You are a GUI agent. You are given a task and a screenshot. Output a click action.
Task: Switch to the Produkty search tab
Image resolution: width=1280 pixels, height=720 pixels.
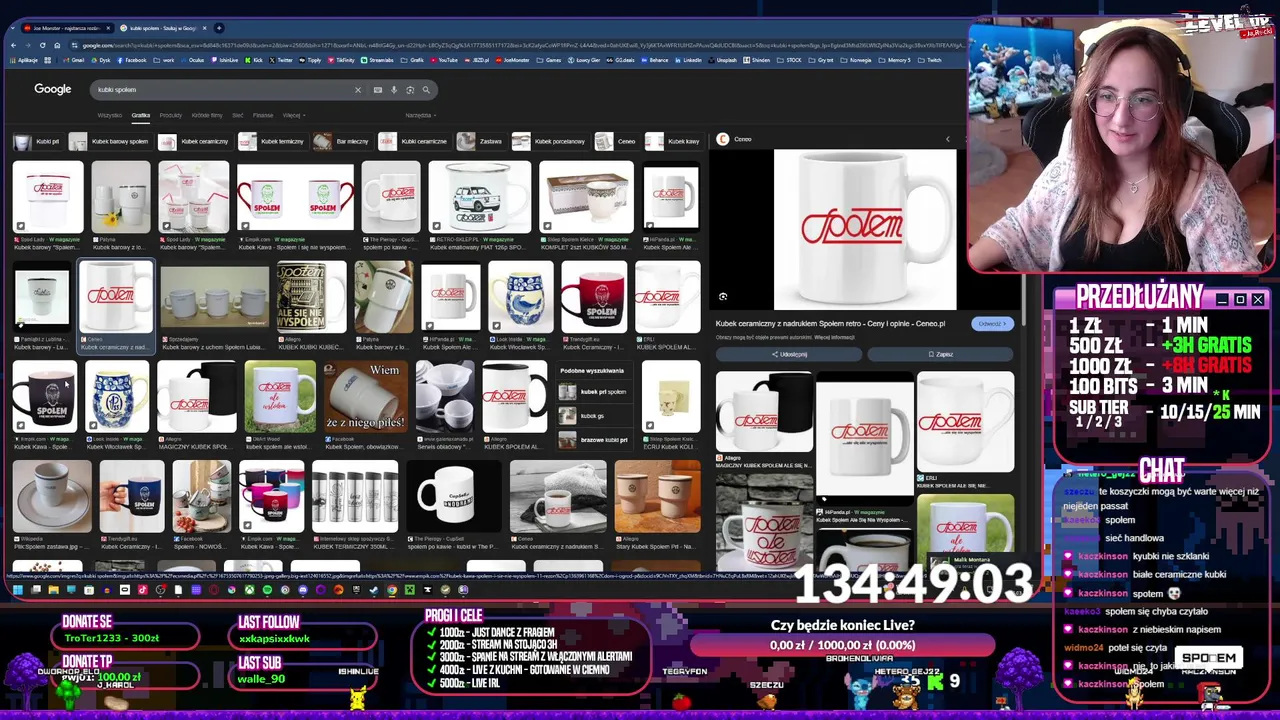click(171, 115)
